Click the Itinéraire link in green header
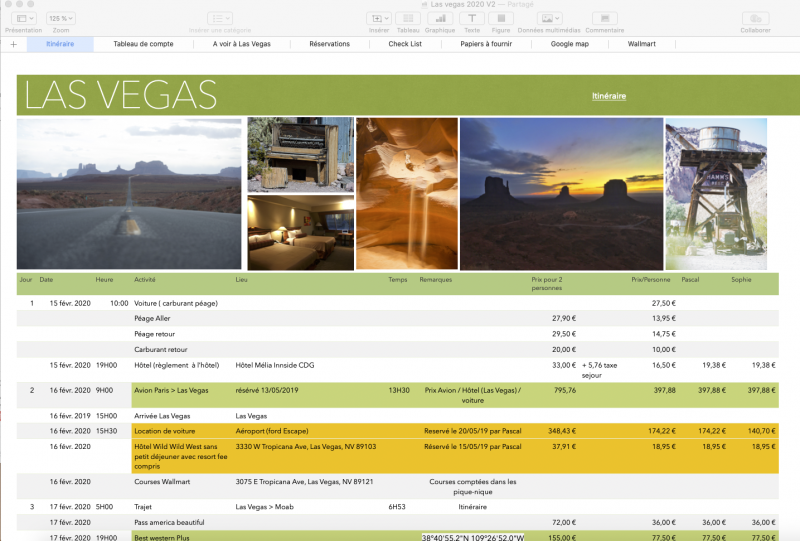 click(x=608, y=96)
